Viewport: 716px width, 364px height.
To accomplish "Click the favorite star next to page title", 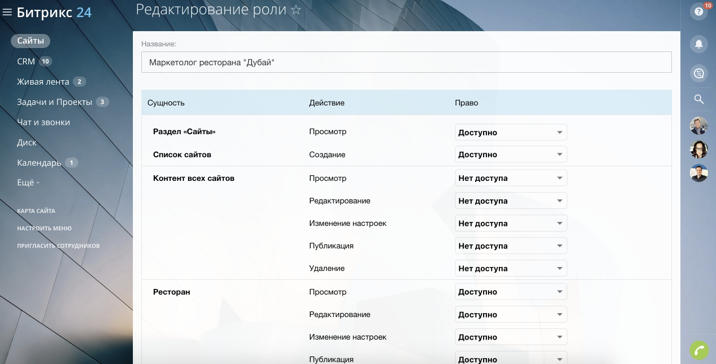I will (296, 10).
